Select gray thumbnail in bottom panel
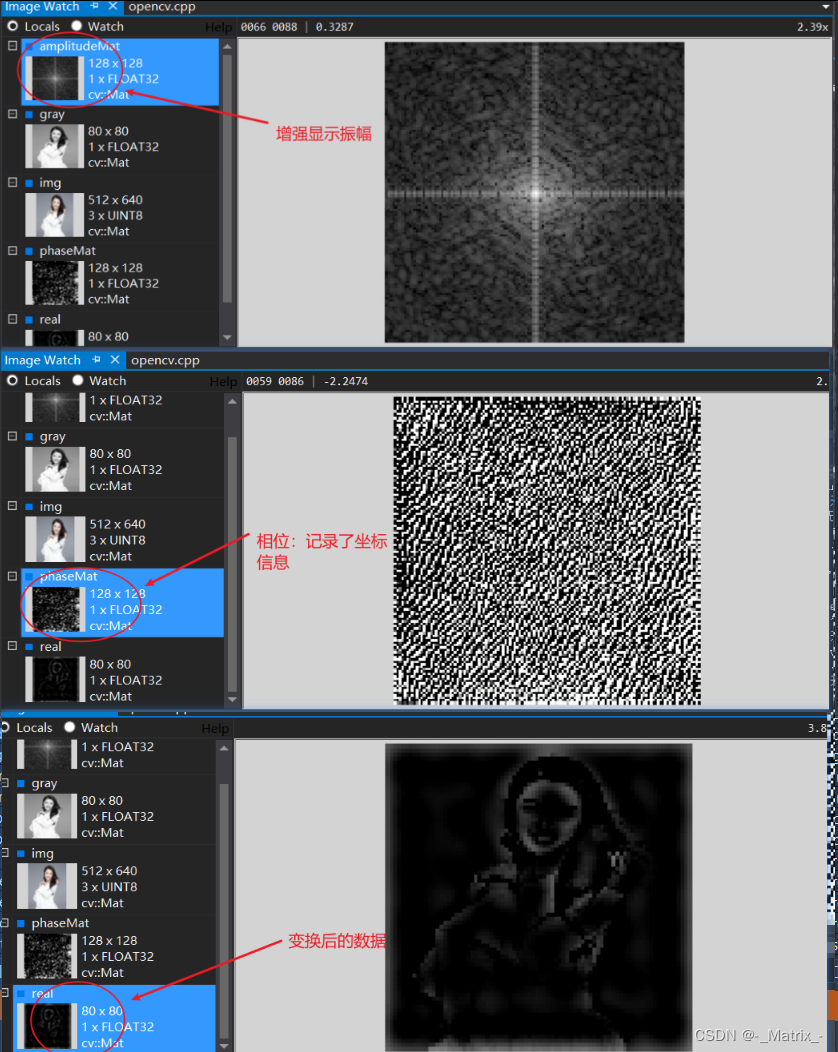The width and height of the screenshot is (838, 1052). pyautogui.click(x=47, y=817)
